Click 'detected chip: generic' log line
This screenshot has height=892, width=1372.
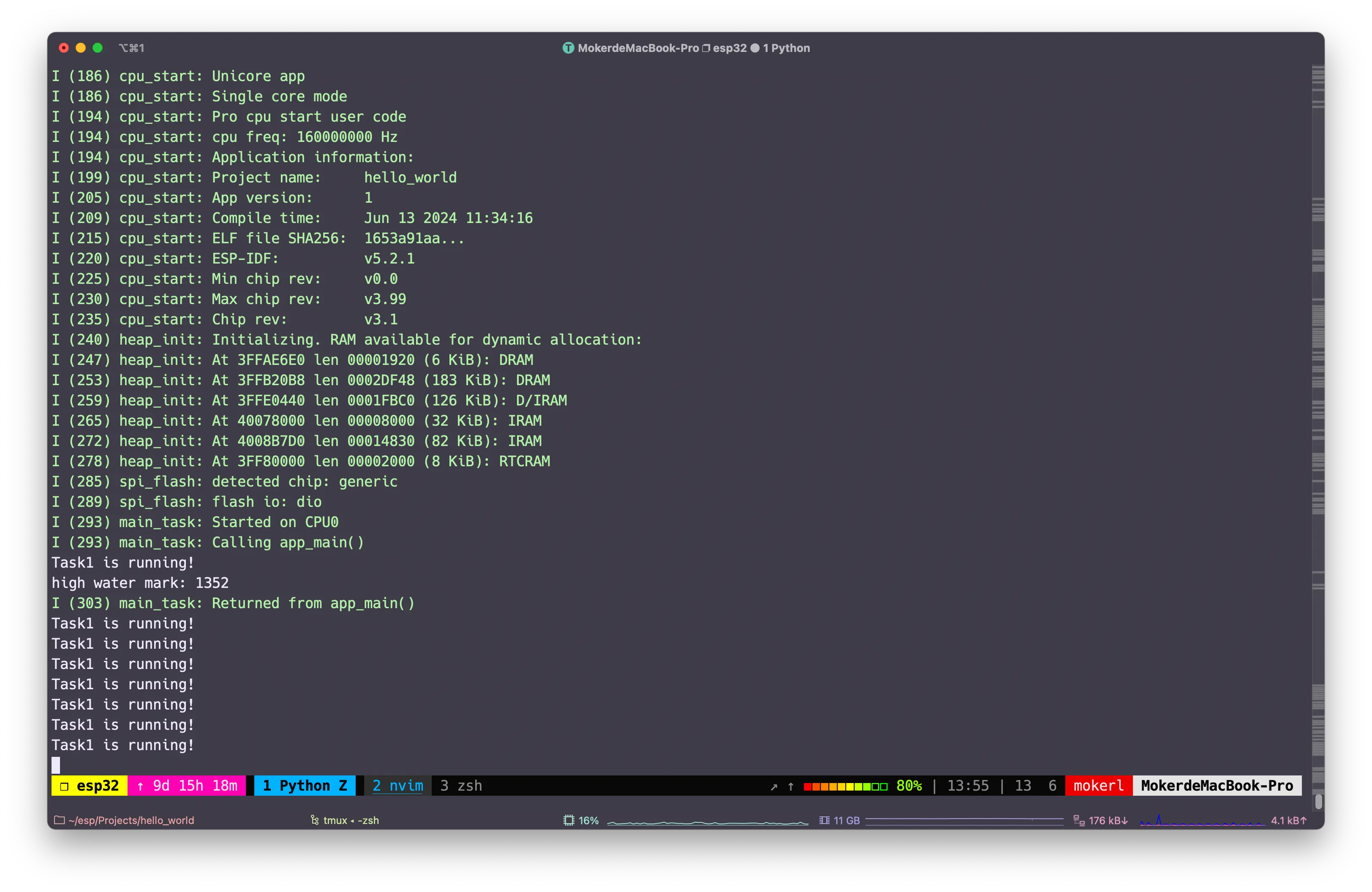(x=225, y=481)
